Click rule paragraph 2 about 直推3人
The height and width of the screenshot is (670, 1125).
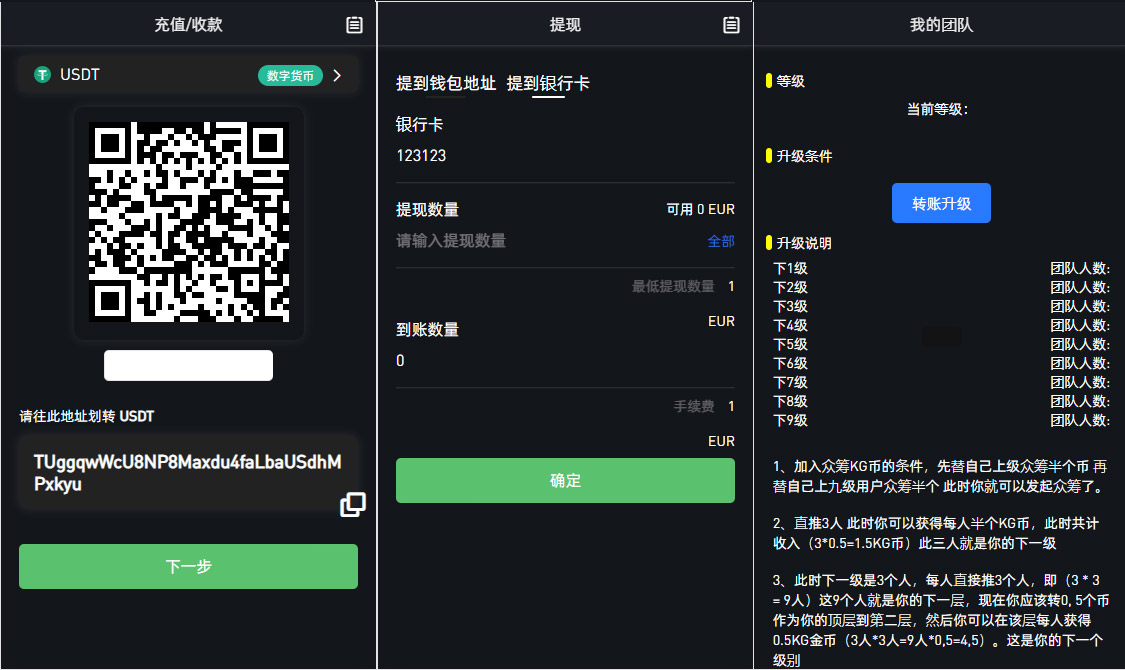pyautogui.click(x=936, y=533)
